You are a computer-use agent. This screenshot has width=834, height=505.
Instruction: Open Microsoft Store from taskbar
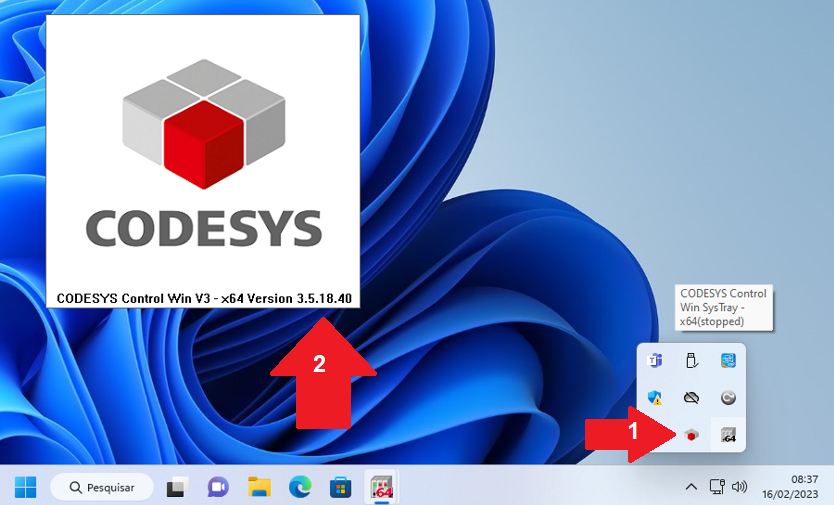click(x=340, y=487)
